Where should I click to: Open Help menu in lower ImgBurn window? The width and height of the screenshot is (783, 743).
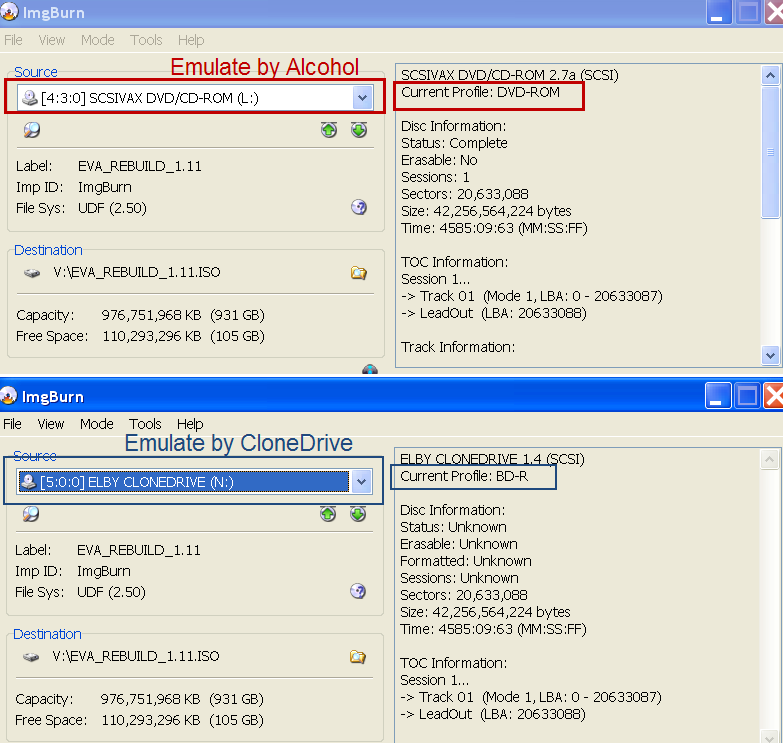(190, 424)
